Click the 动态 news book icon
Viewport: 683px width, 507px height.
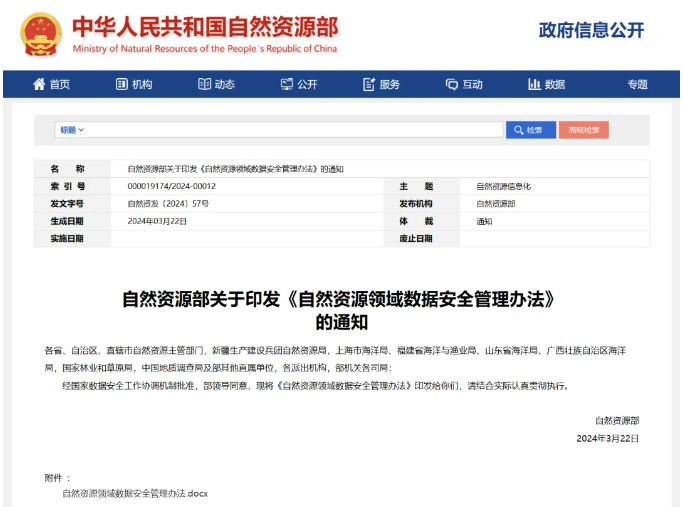204,84
